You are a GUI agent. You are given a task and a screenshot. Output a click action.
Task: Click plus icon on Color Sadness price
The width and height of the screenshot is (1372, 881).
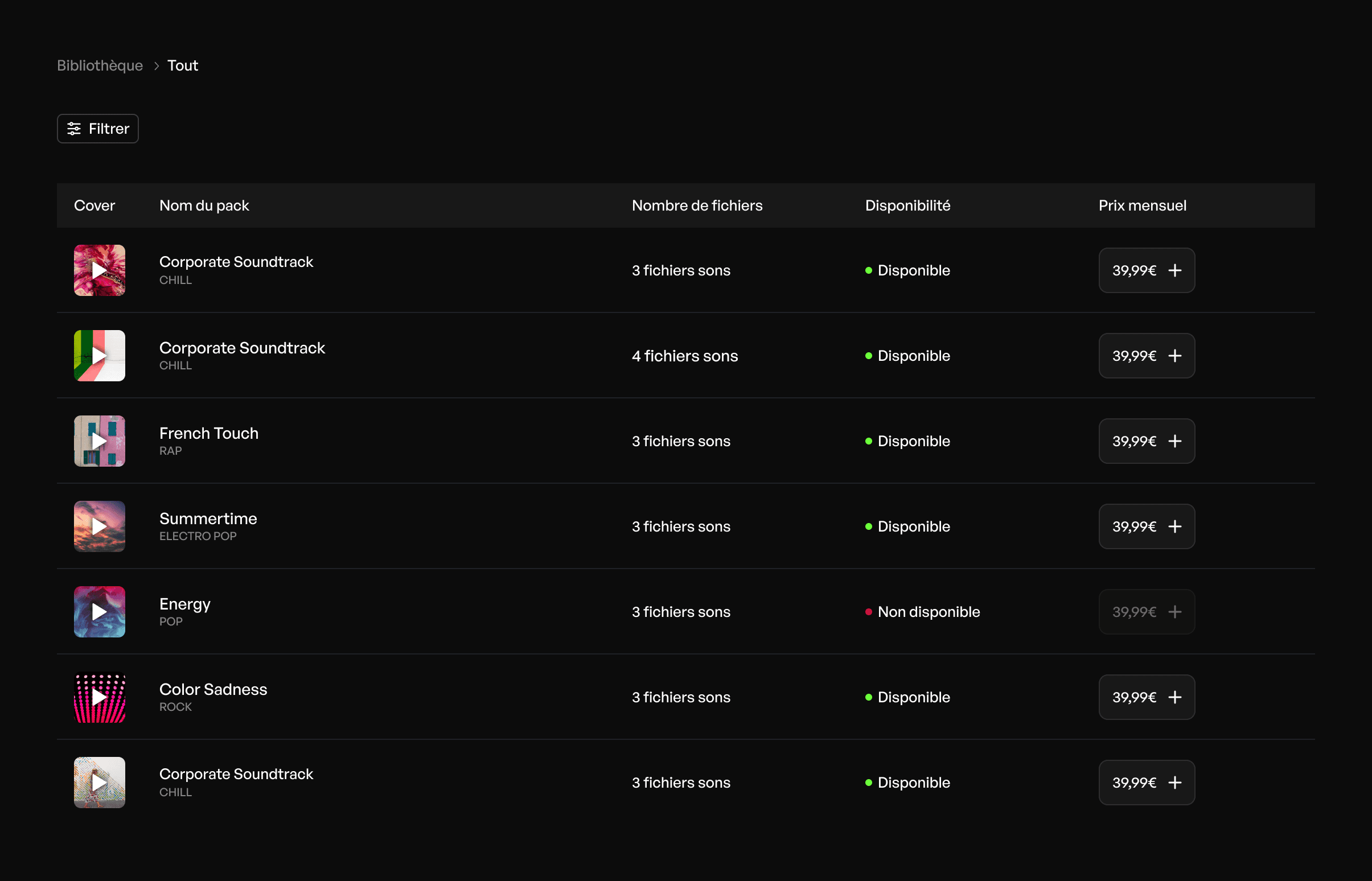[1174, 697]
